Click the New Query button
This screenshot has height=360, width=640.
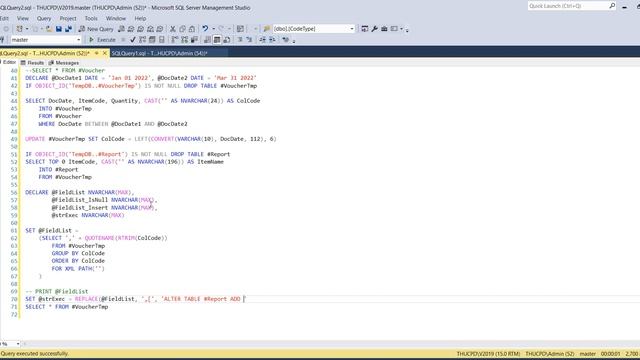point(96,29)
